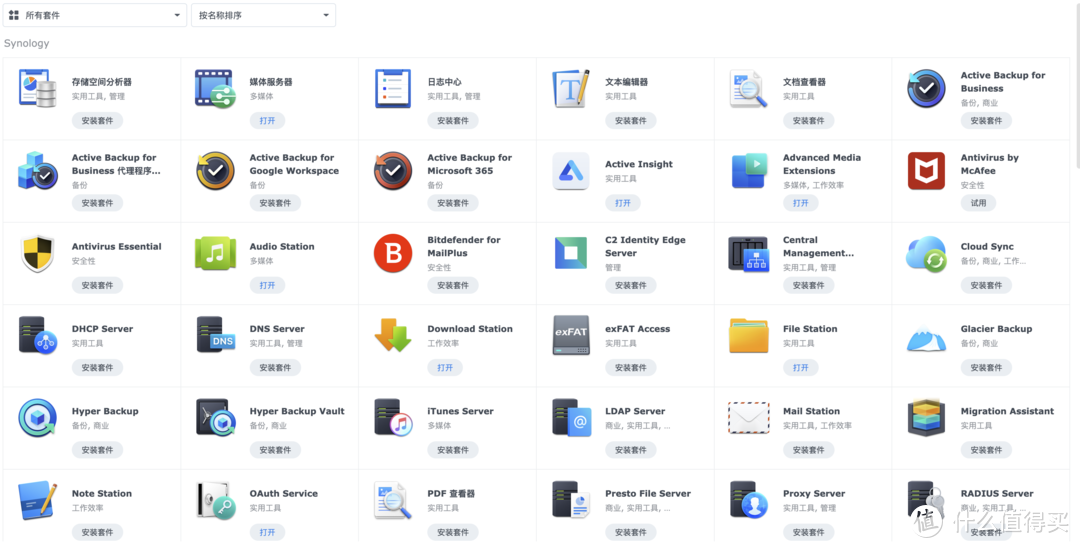Open OAuth Service with 打开 button

tap(267, 532)
